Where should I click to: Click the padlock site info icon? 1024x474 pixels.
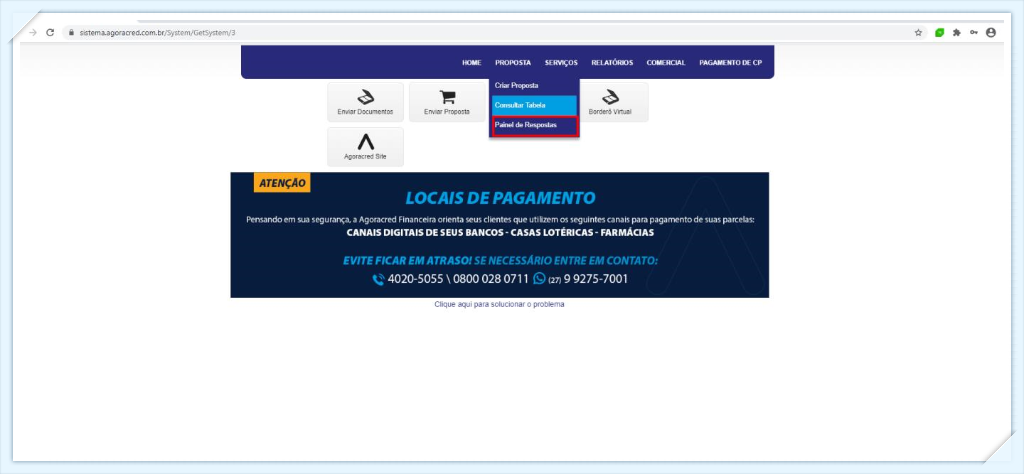tap(71, 33)
